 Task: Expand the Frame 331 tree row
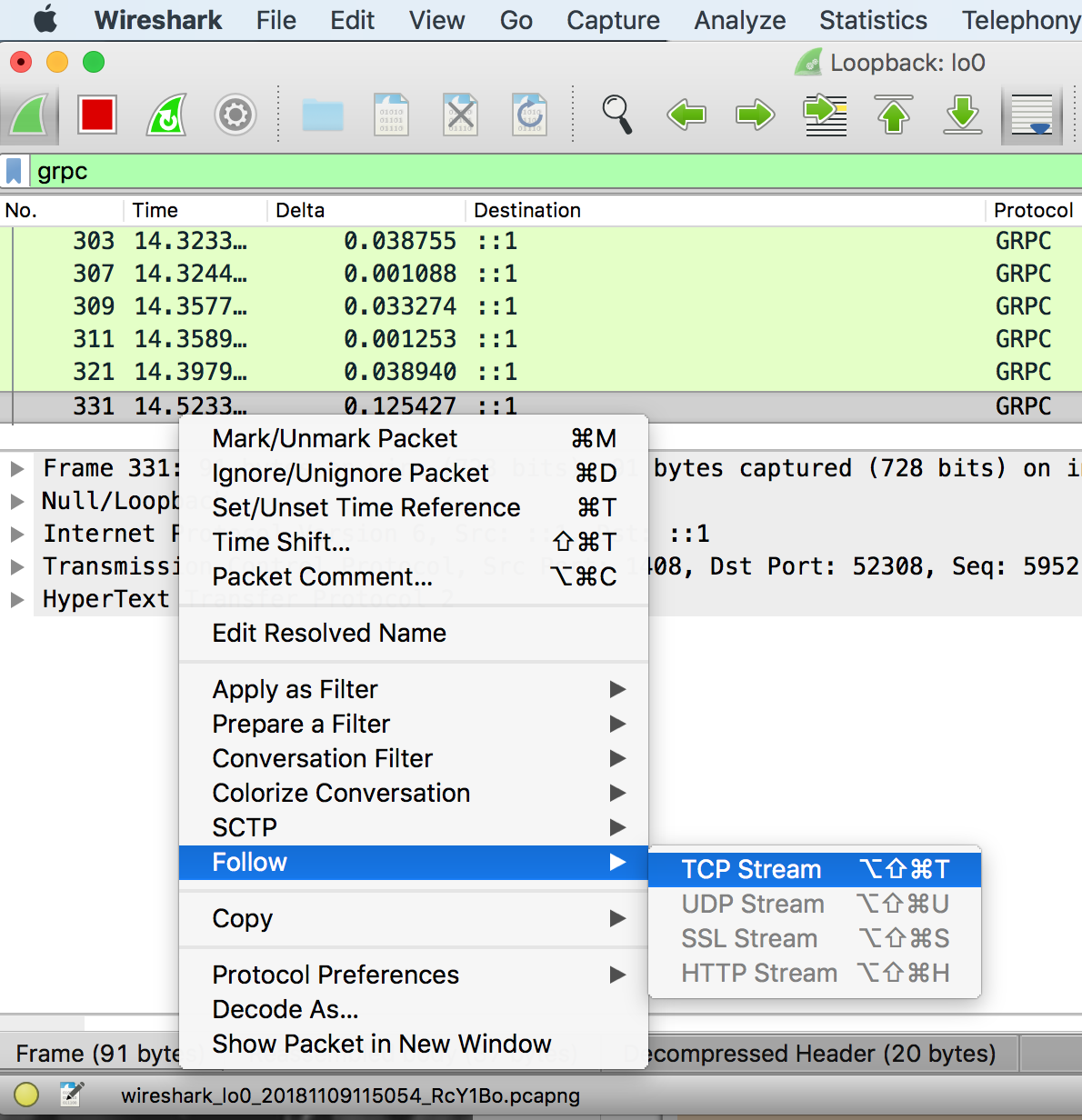[16, 469]
